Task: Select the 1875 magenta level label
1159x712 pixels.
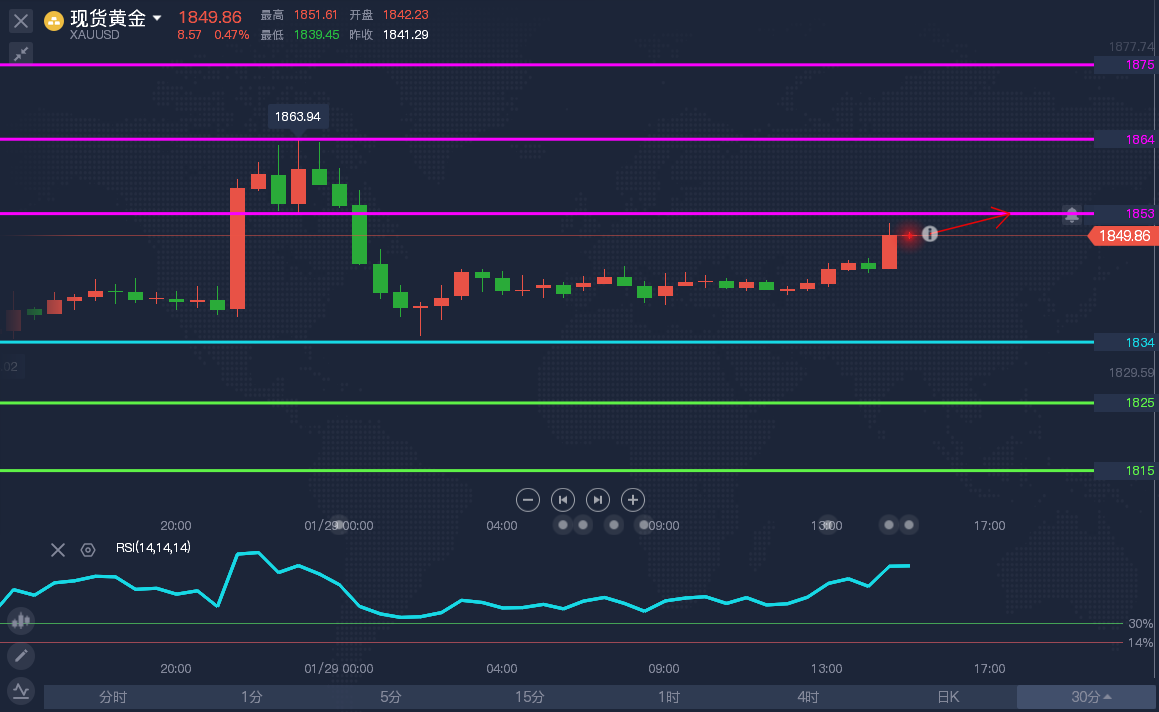Action: pos(1126,65)
